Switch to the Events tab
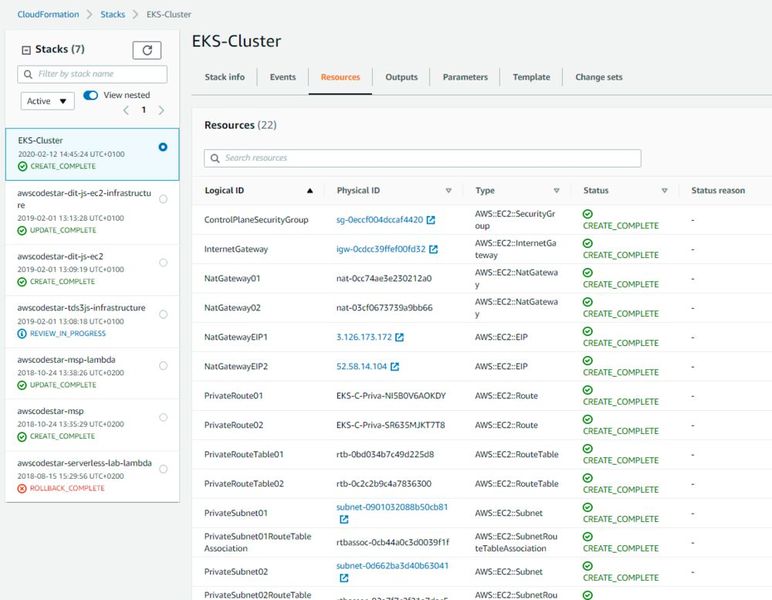This screenshot has width=772, height=600. click(283, 77)
